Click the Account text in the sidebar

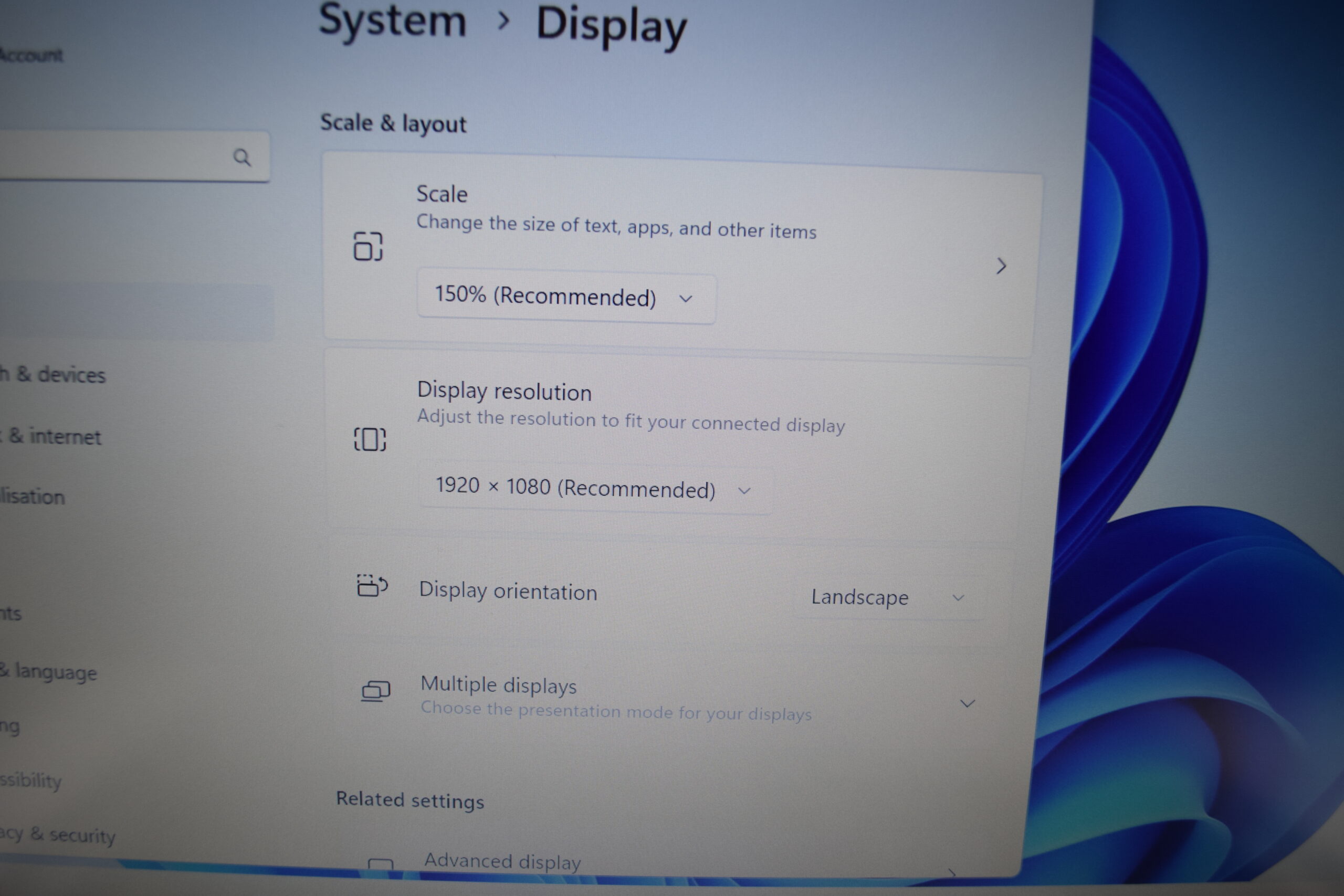point(31,56)
